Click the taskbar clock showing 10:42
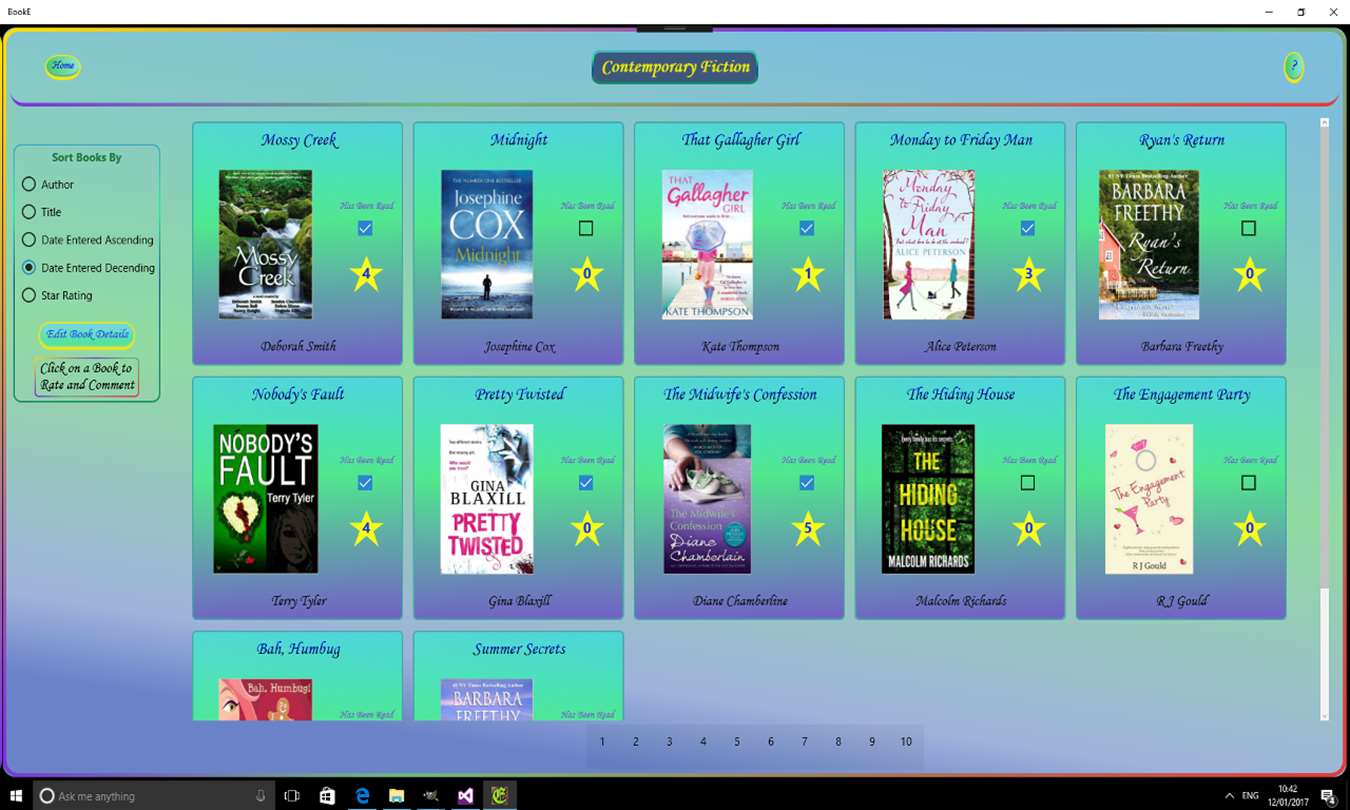This screenshot has width=1350, height=810. click(1286, 796)
